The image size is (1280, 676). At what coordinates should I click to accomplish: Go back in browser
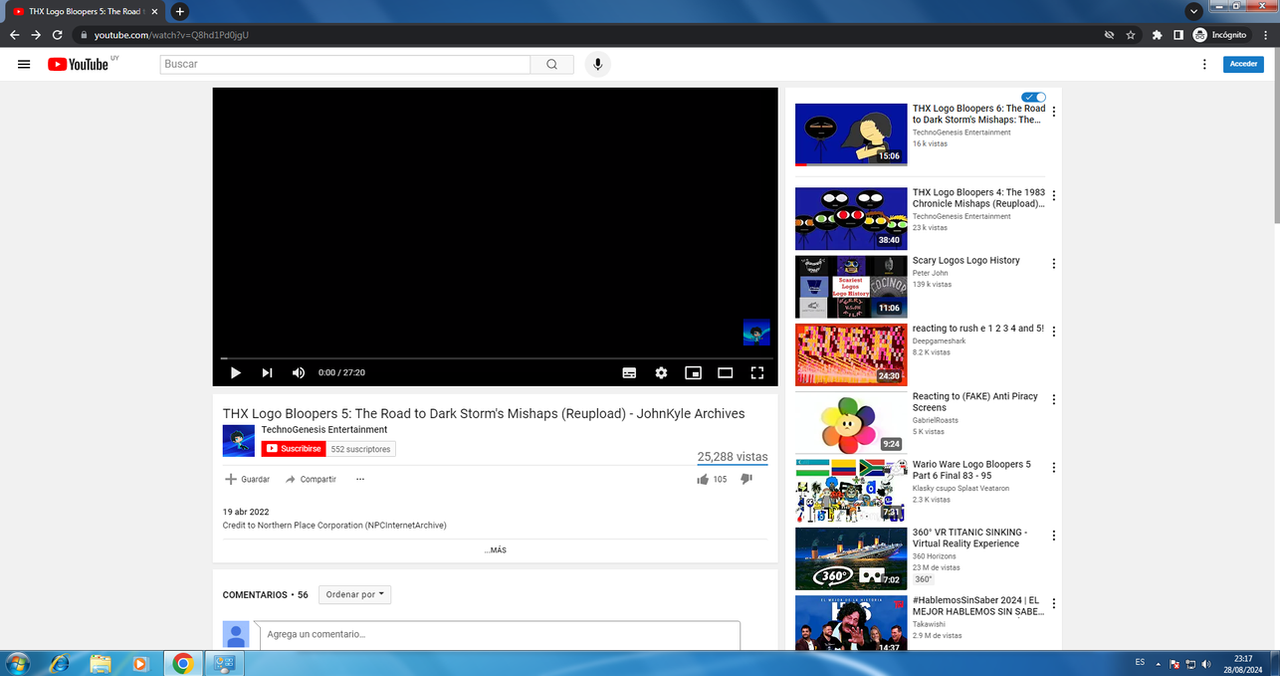(x=14, y=35)
